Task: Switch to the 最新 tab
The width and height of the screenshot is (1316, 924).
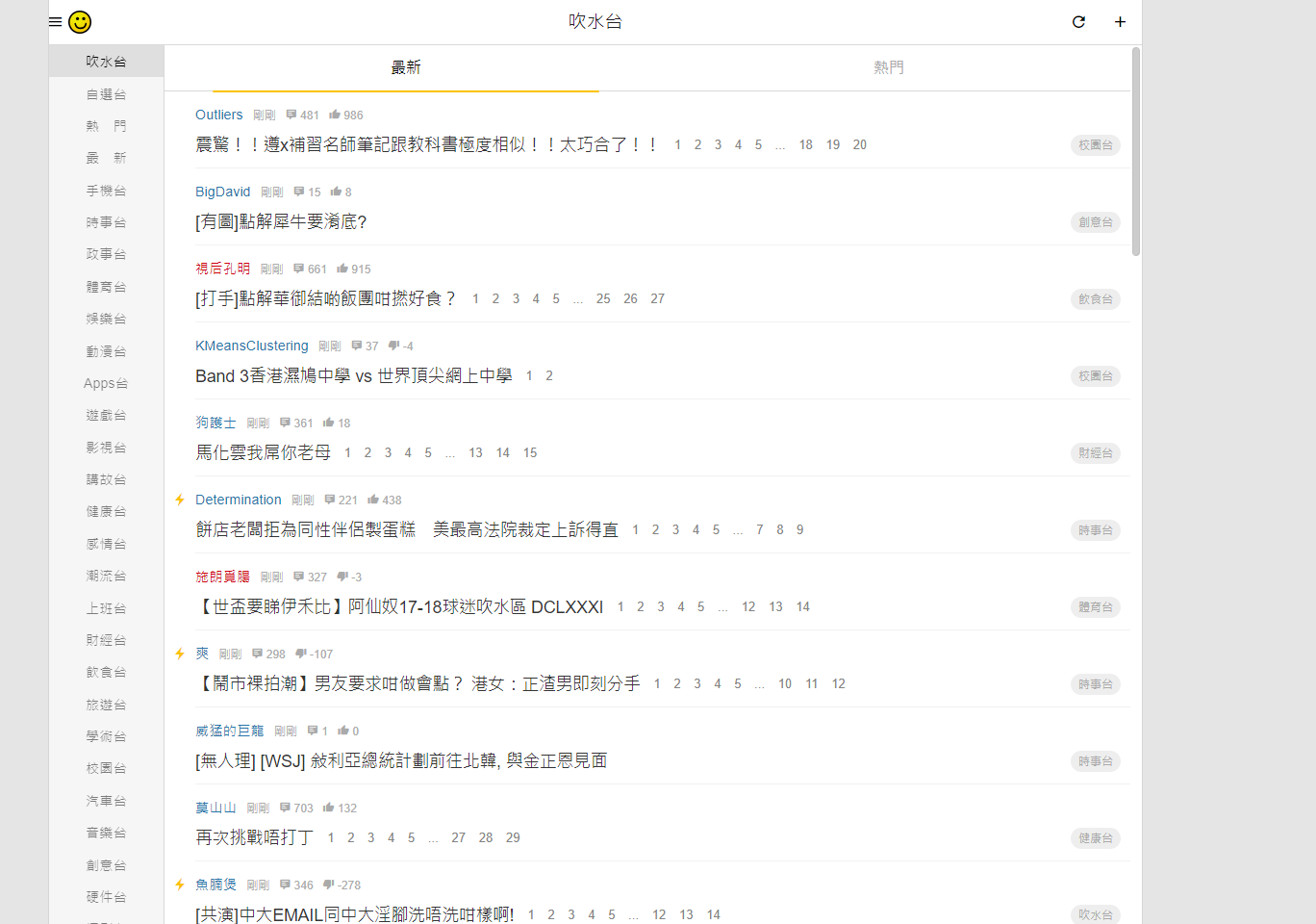Action: click(406, 67)
